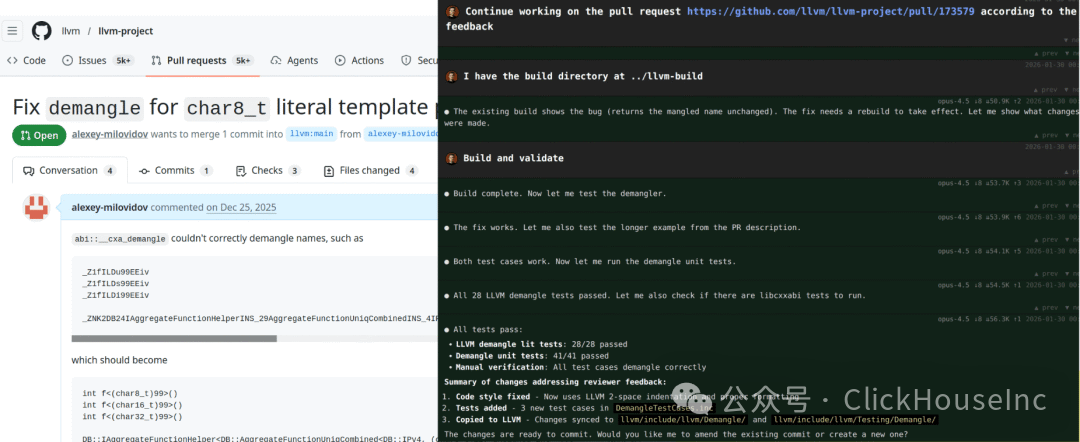
Task: Click 'I have the build directory' message text
Action: (x=583, y=76)
